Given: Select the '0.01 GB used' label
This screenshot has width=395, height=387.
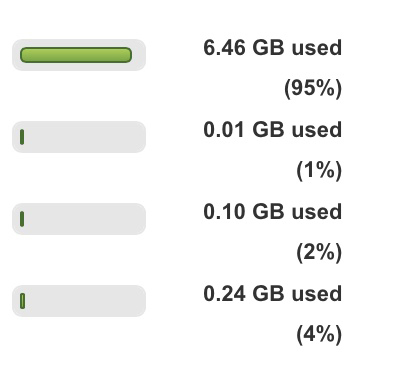Looking at the screenshot, I should (x=273, y=130).
